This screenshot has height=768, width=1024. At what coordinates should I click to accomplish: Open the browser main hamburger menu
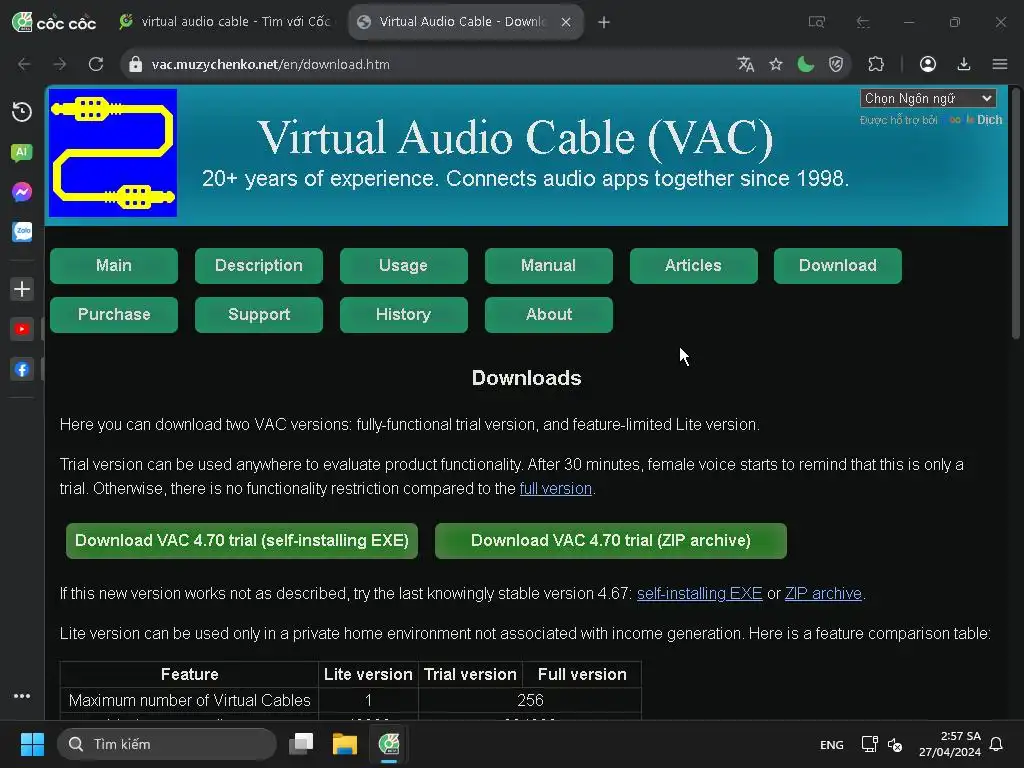click(1000, 64)
